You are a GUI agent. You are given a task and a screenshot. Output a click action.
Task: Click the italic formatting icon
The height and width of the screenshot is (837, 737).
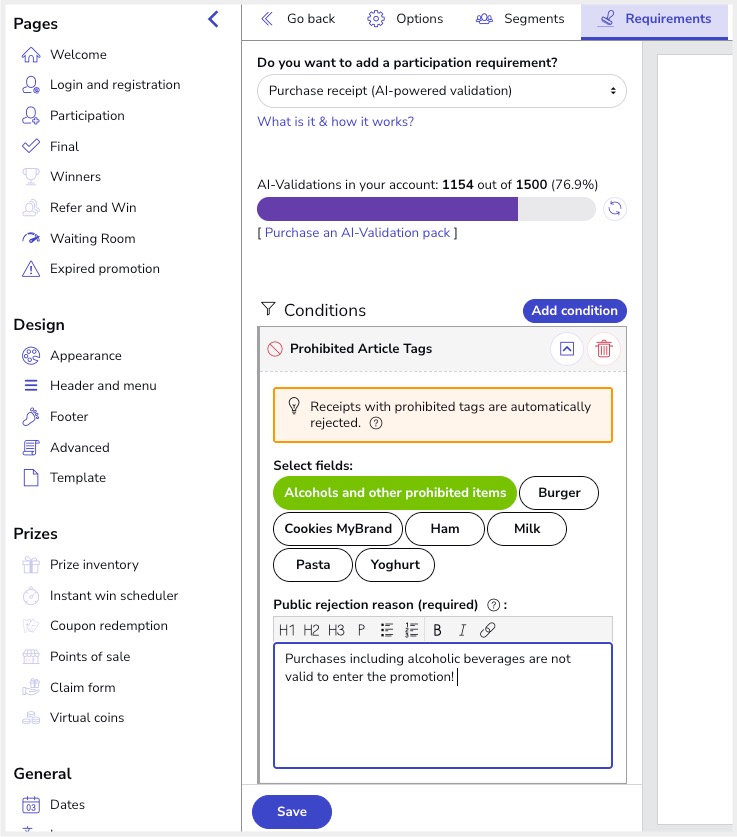coord(462,630)
